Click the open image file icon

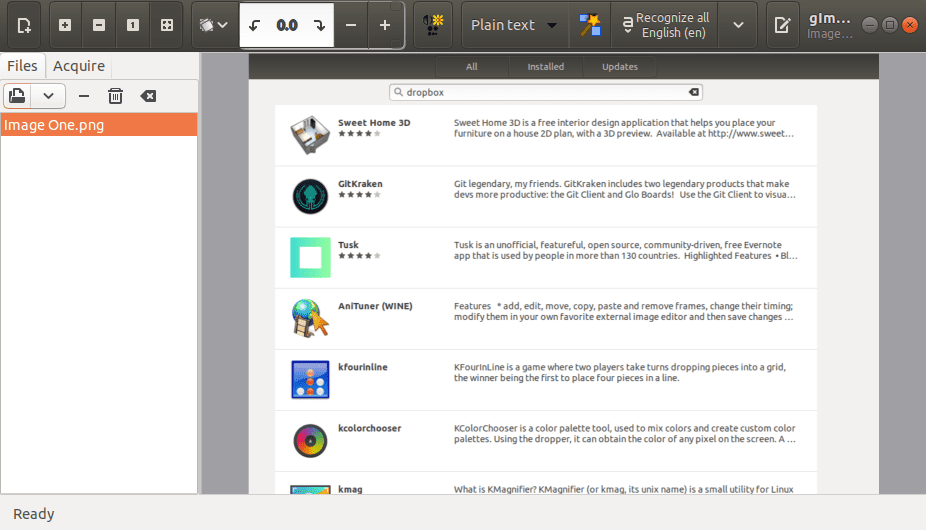(x=17, y=96)
